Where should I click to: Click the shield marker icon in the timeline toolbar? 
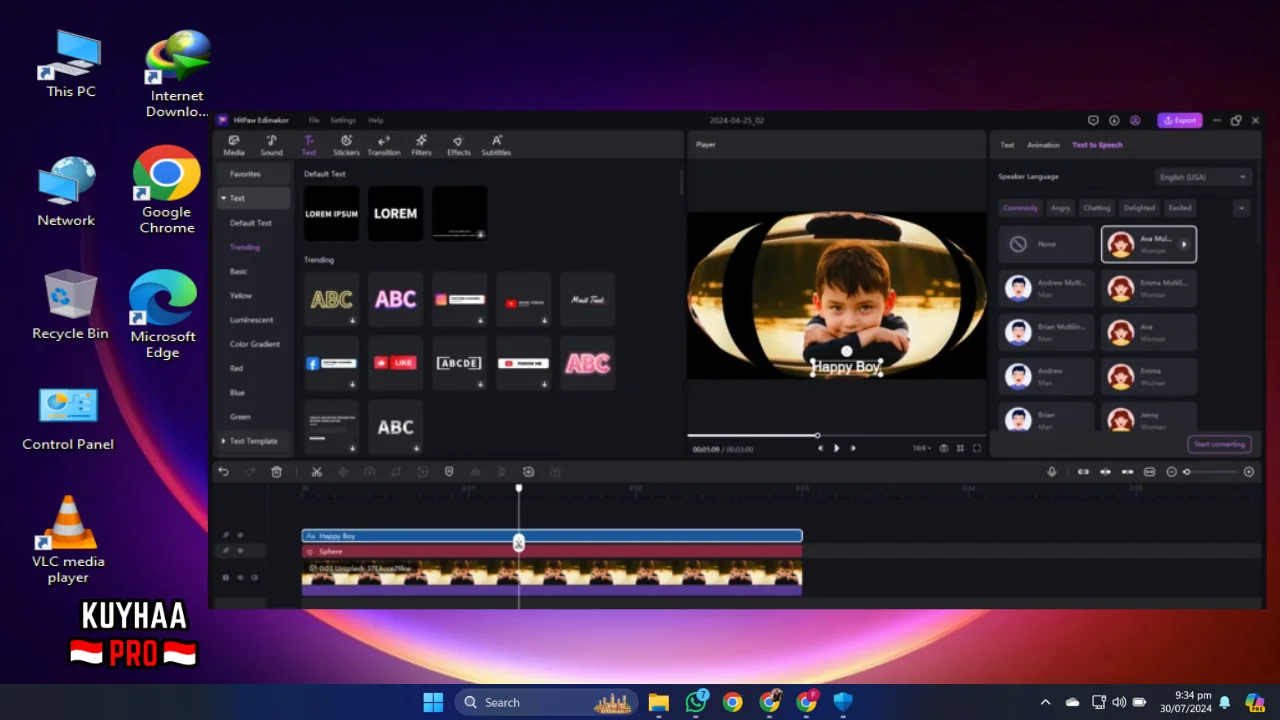(x=449, y=472)
